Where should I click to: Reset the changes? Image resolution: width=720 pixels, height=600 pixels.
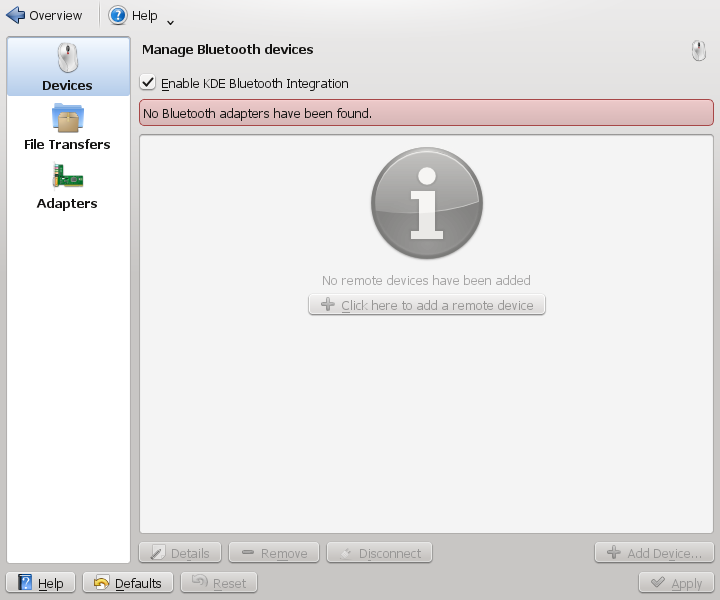coord(219,583)
